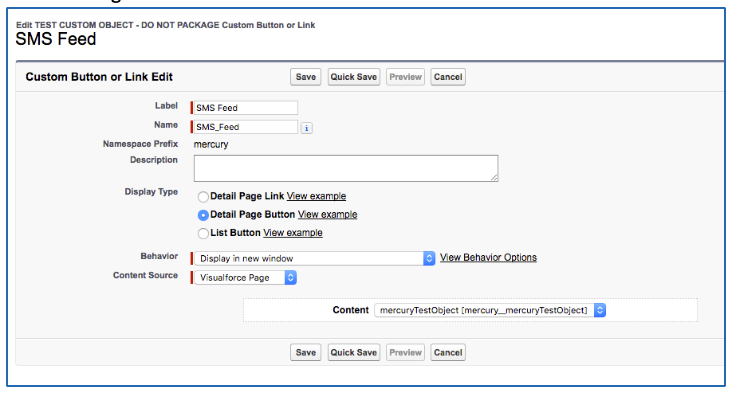Screen dimensions: 736x394
Task: Click the top Quick Save button
Action: (353, 77)
